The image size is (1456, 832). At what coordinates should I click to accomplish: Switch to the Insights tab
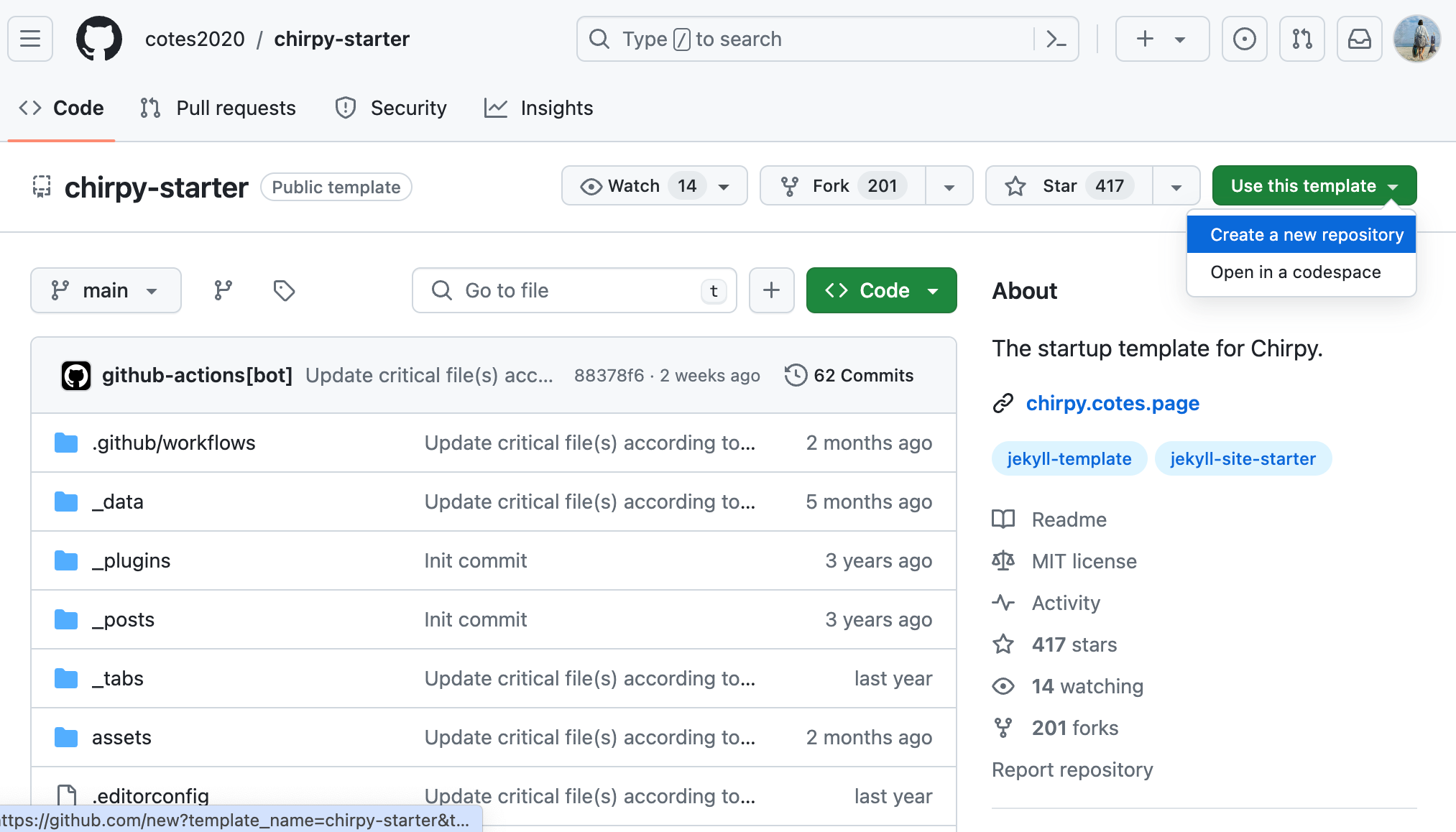539,108
